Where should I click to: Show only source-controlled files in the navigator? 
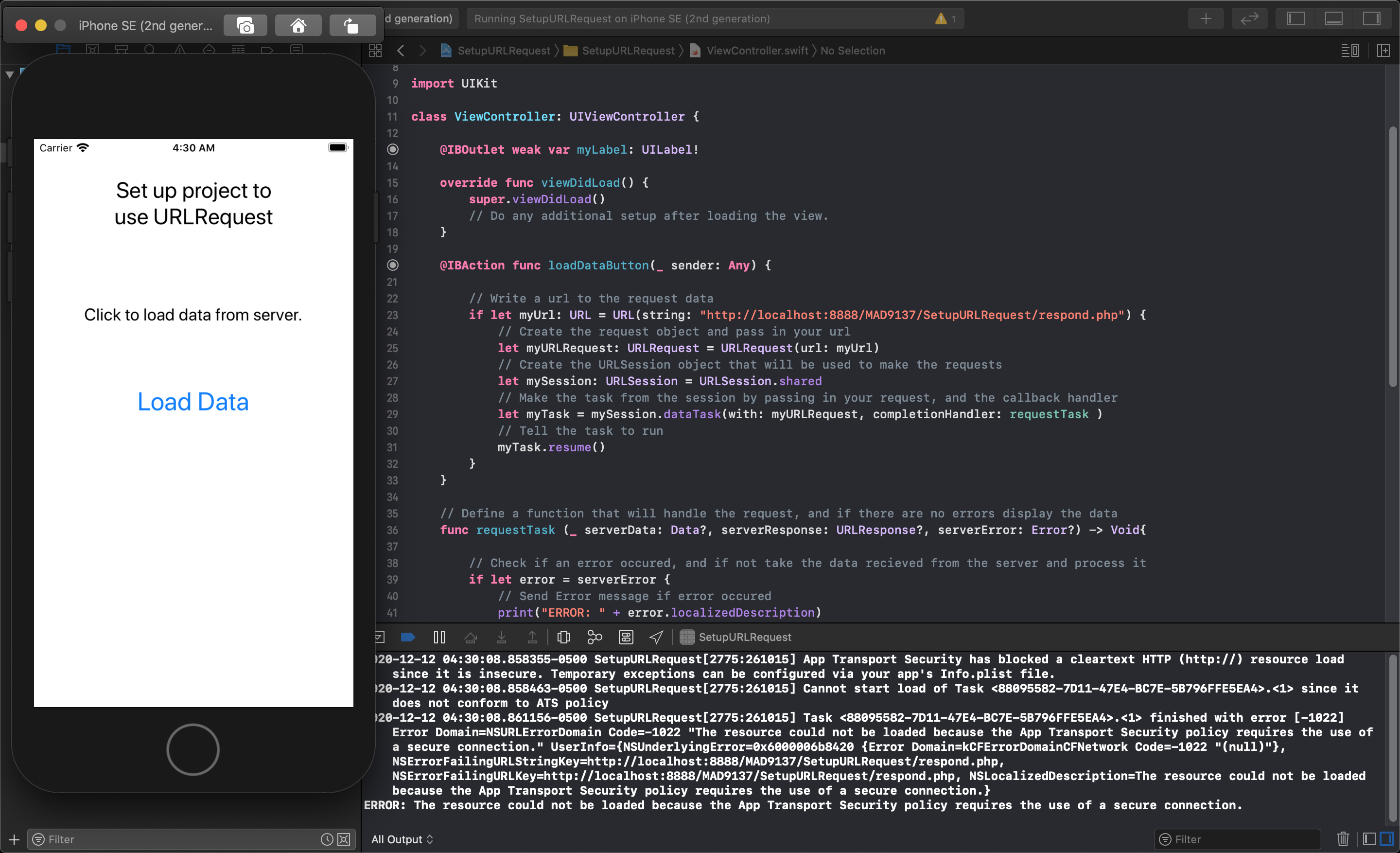tap(344, 839)
